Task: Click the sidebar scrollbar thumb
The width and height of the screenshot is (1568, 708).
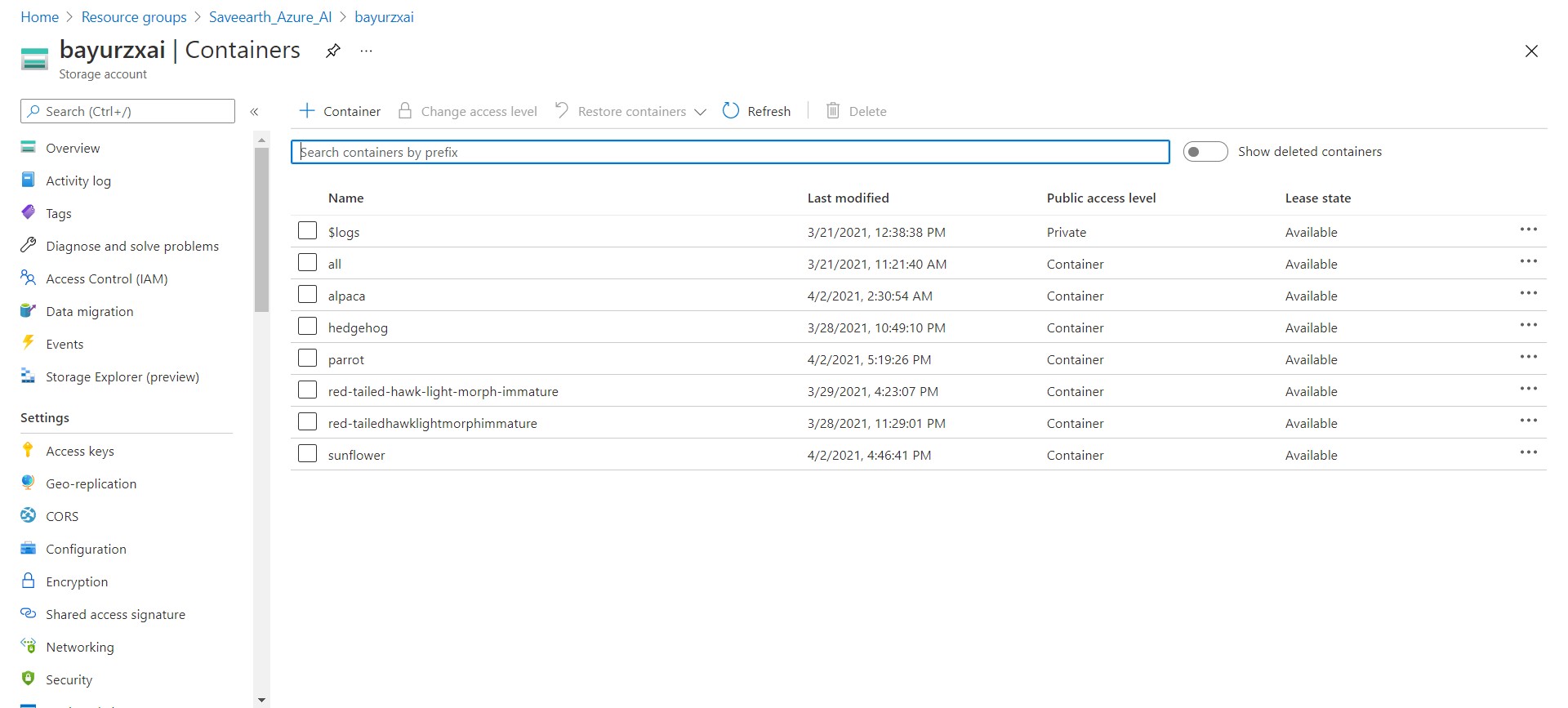Action: pyautogui.click(x=261, y=229)
